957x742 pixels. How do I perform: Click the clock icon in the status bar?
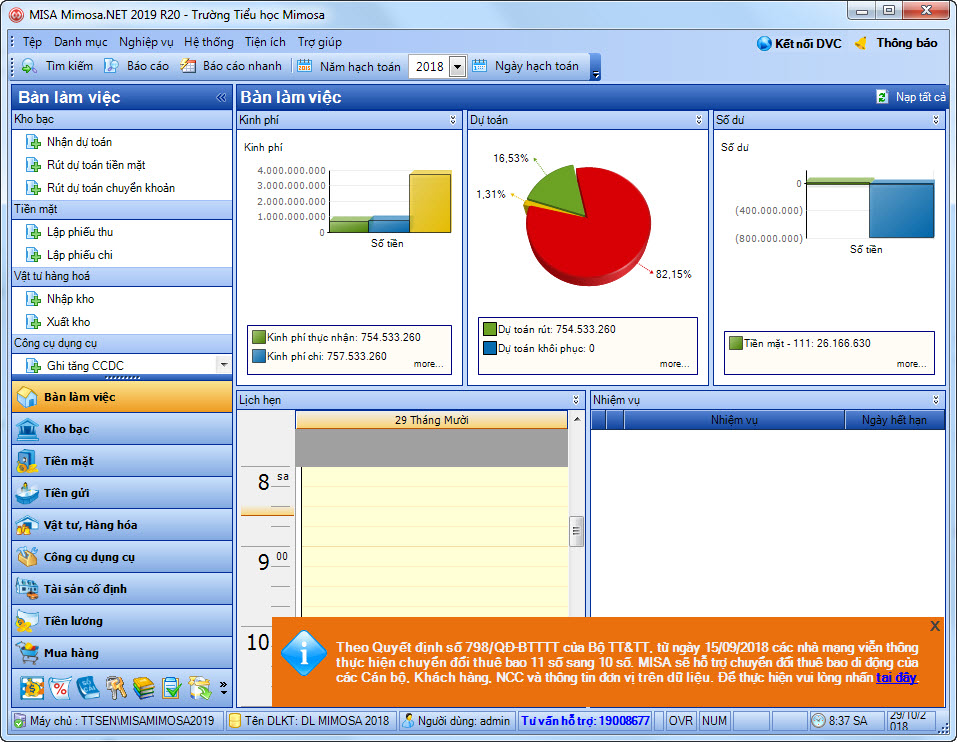[x=818, y=721]
